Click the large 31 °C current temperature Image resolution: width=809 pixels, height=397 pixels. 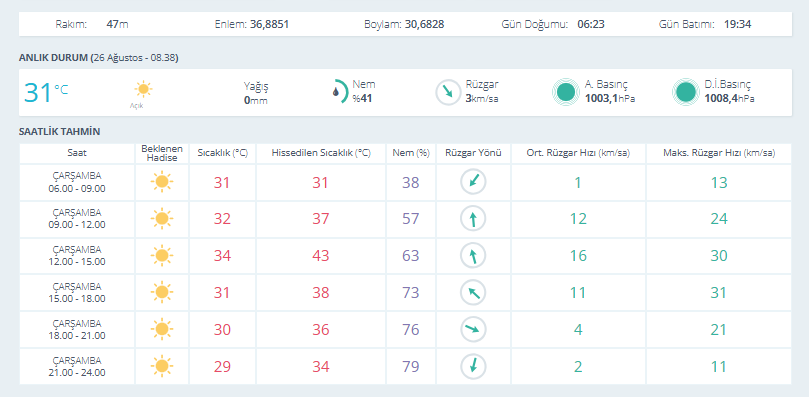tap(45, 93)
